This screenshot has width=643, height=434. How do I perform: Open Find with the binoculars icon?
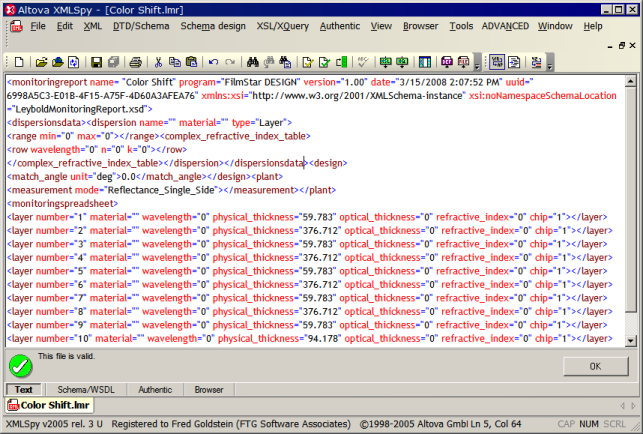(x=253, y=62)
